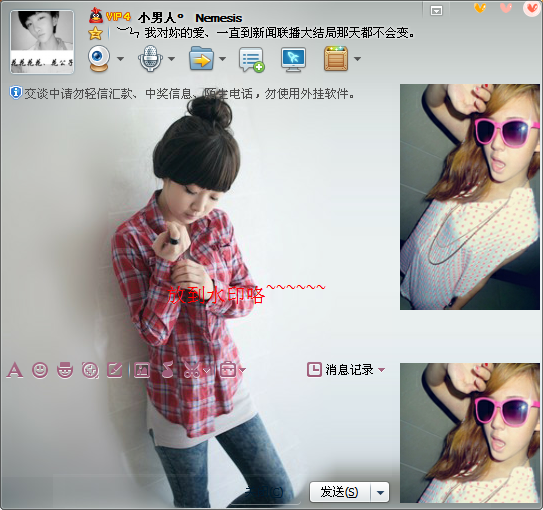Click the VIP4 badge
The width and height of the screenshot is (543, 510).
118,16
